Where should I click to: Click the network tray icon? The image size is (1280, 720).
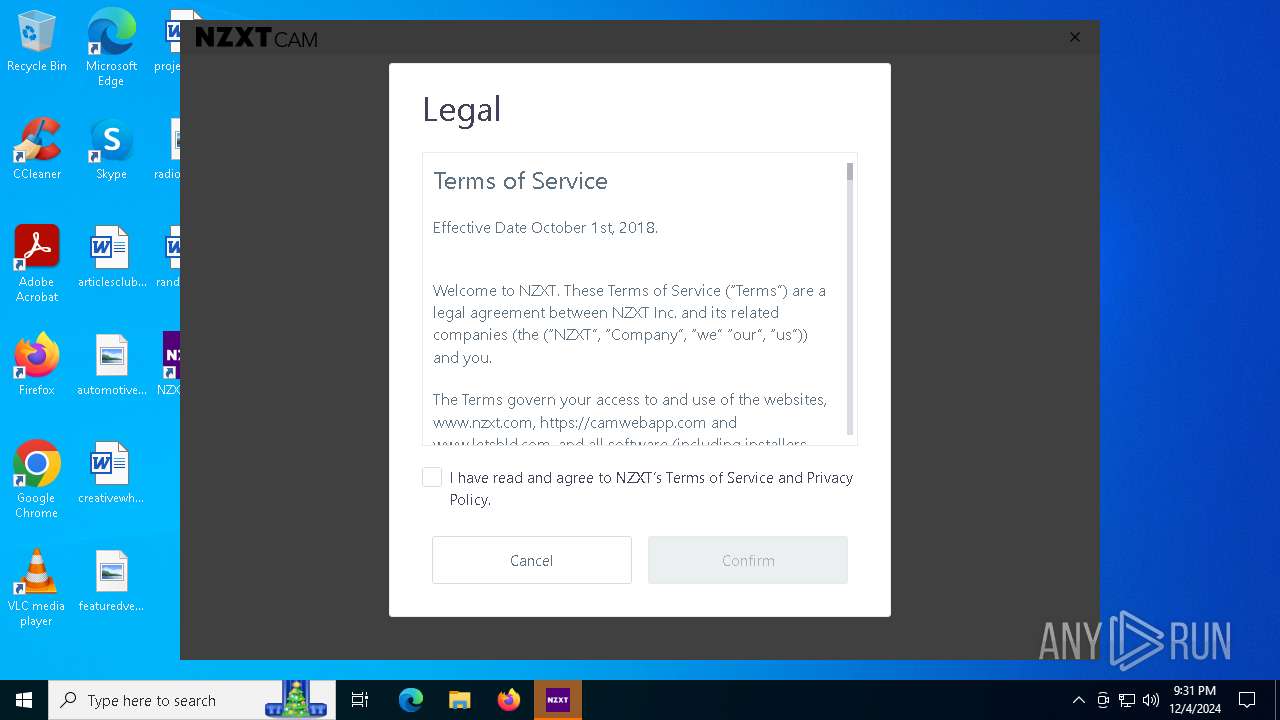tap(1127, 700)
